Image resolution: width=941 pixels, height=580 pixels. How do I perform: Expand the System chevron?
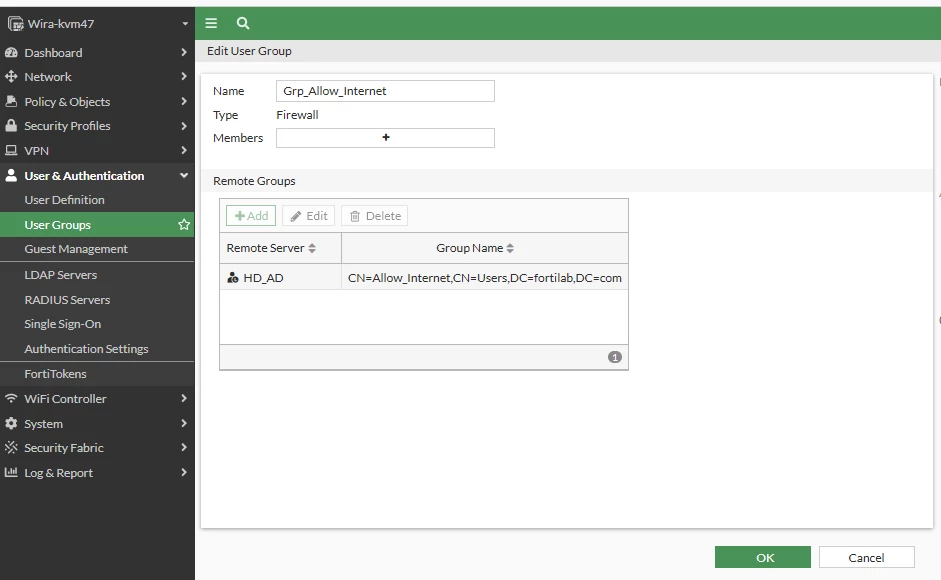184,423
